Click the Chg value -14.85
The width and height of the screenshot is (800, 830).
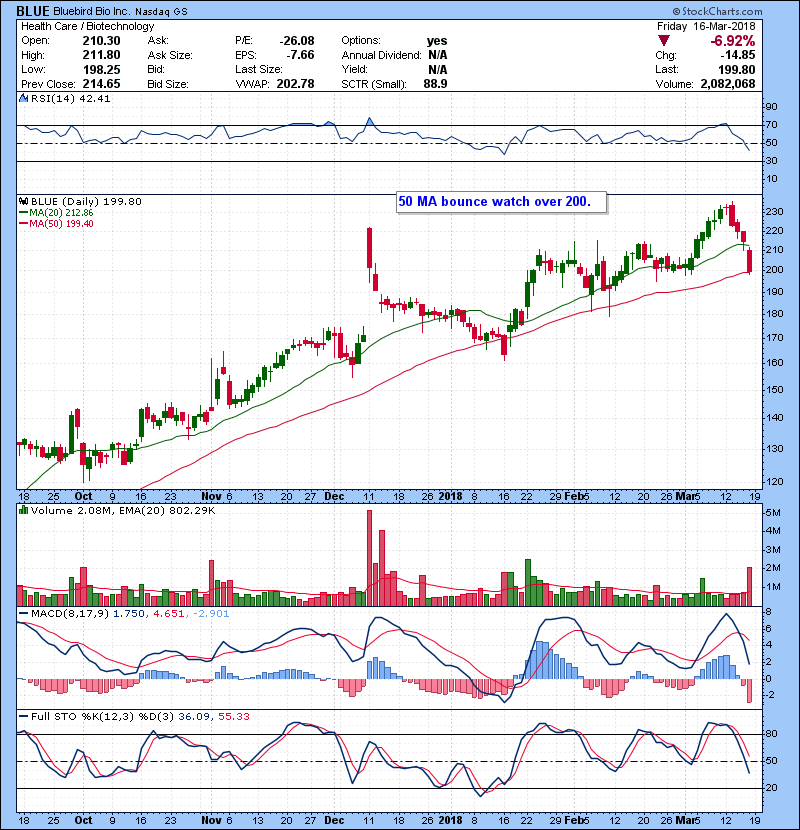(x=737, y=55)
